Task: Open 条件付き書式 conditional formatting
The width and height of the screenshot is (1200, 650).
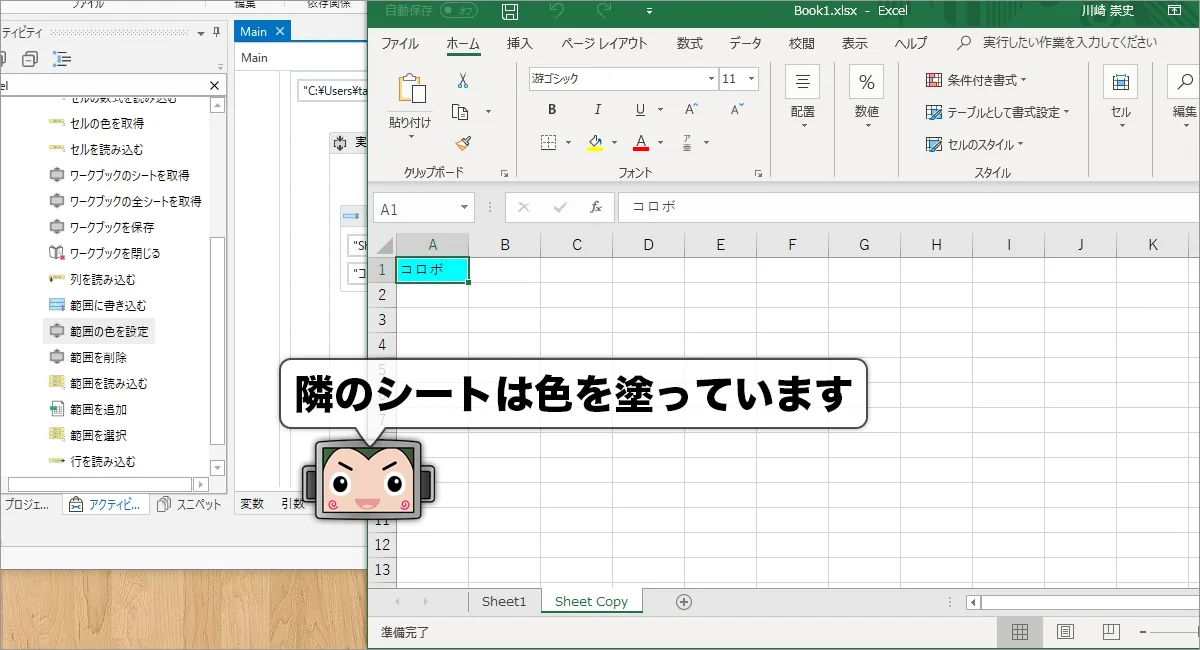Action: click(x=976, y=80)
